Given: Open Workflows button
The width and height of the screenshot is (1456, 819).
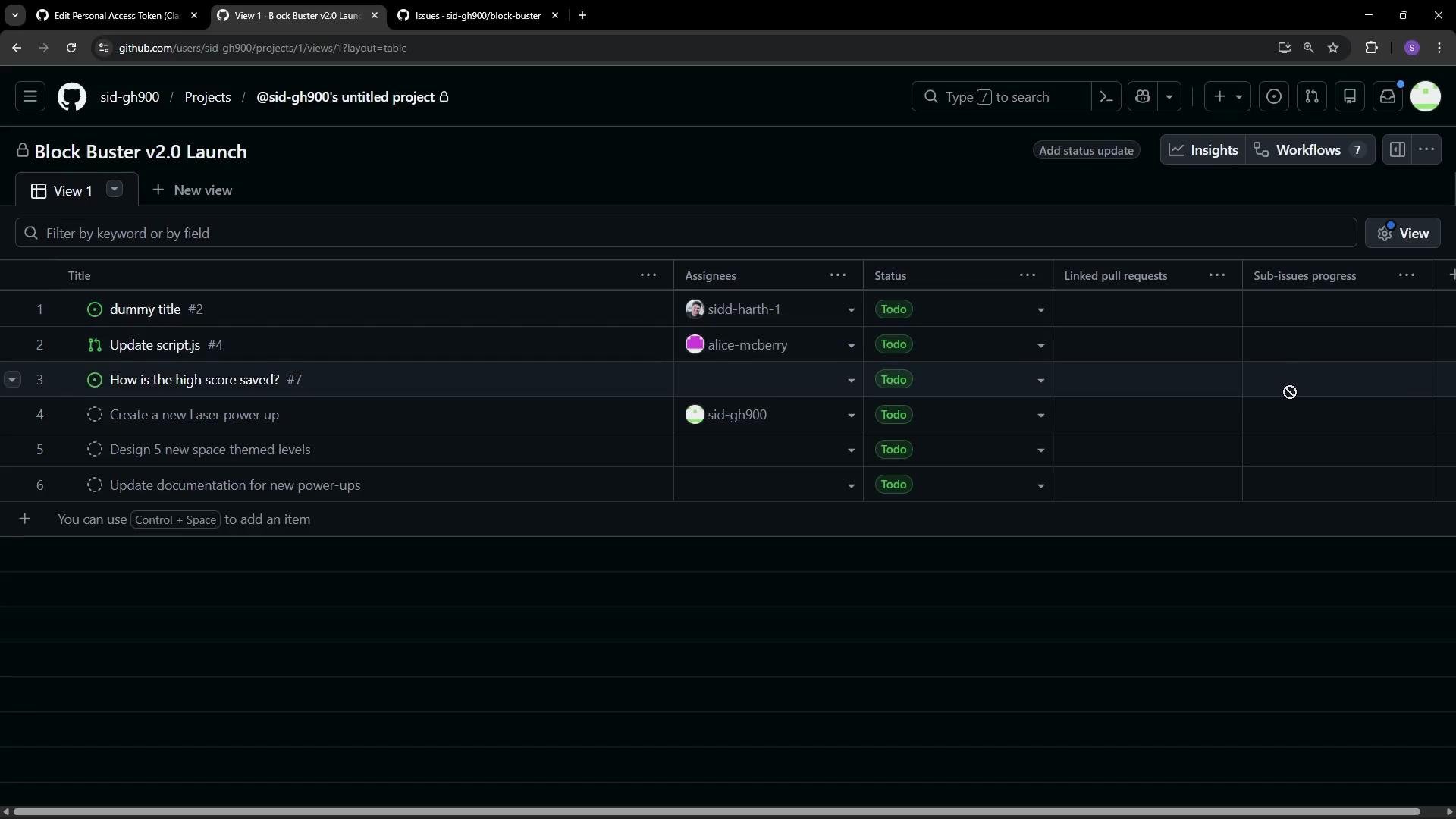Looking at the screenshot, I should click(x=1310, y=150).
